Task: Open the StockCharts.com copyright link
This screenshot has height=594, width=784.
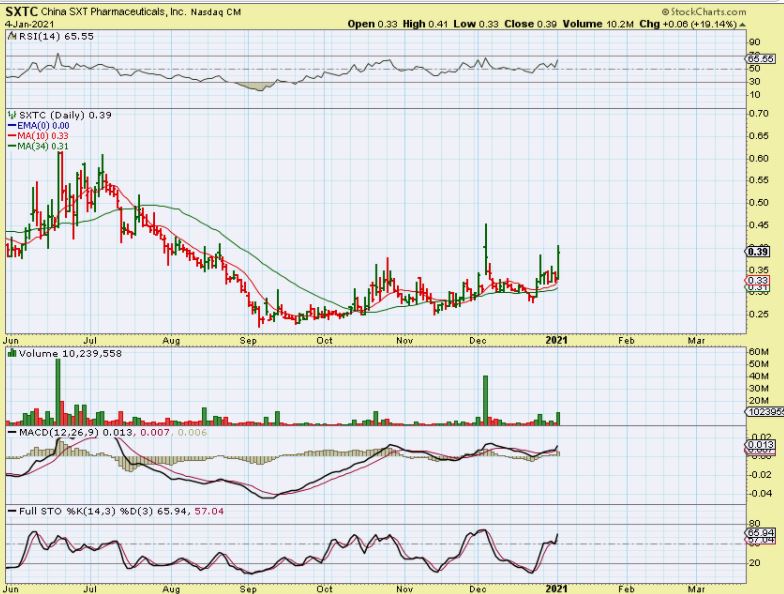Action: point(704,12)
